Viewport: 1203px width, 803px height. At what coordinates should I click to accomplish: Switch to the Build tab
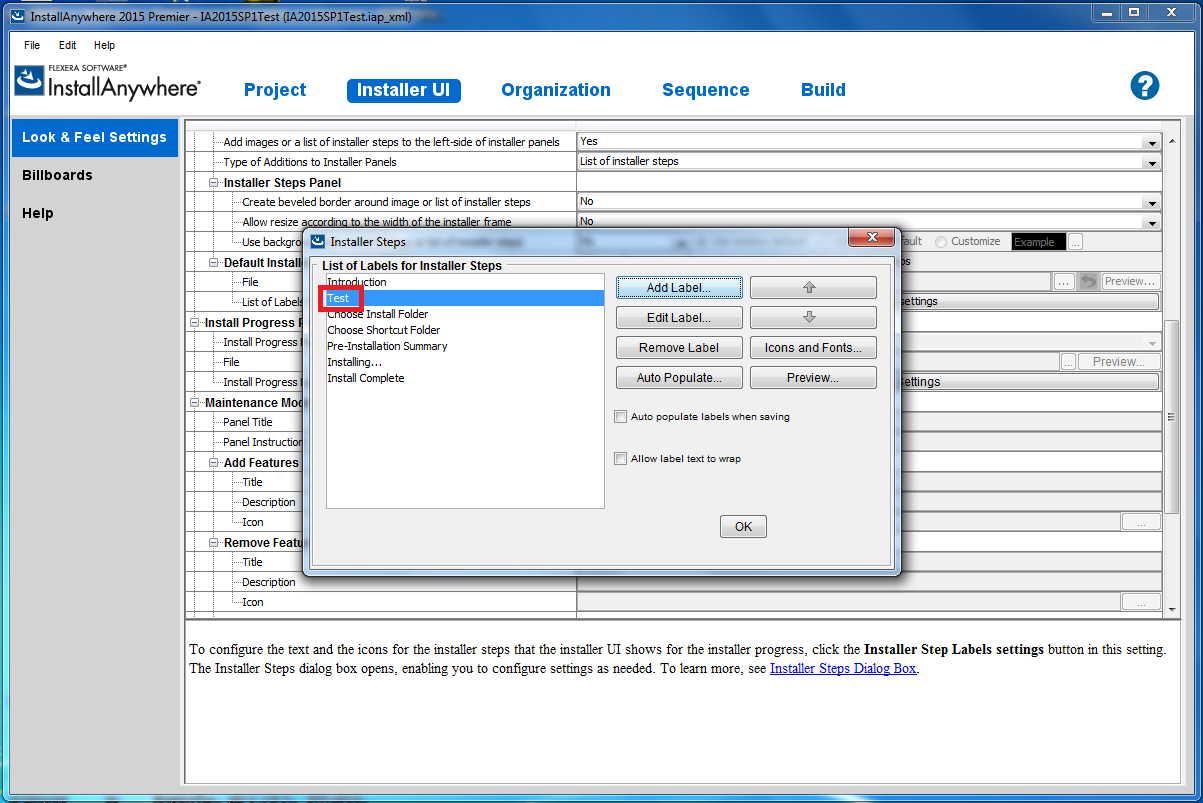(x=824, y=90)
